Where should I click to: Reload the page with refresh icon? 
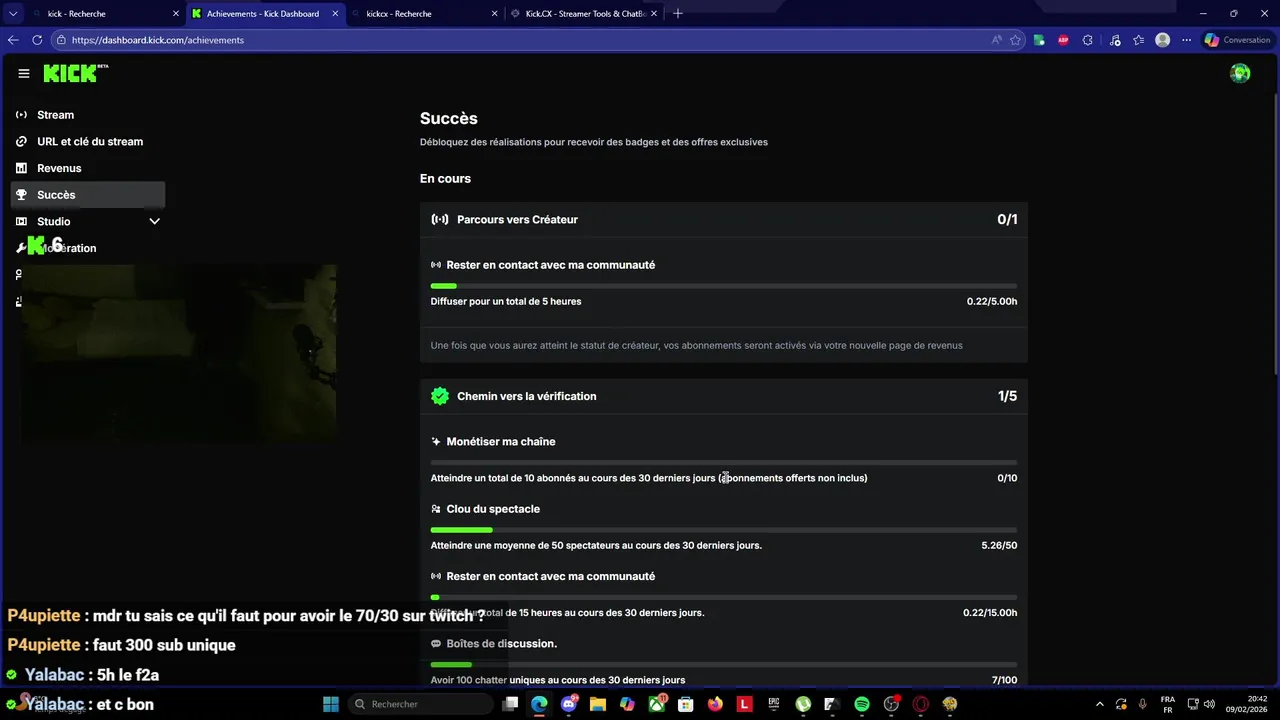(x=37, y=40)
